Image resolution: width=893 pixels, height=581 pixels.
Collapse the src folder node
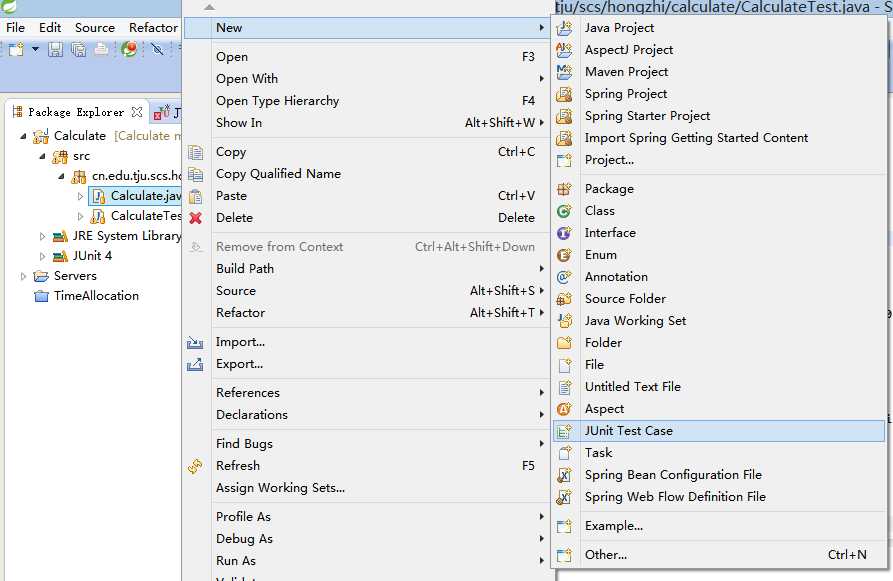point(42,156)
